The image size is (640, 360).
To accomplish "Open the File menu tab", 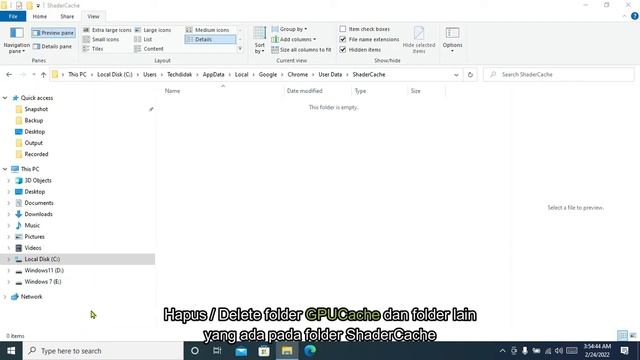I will [x=13, y=16].
